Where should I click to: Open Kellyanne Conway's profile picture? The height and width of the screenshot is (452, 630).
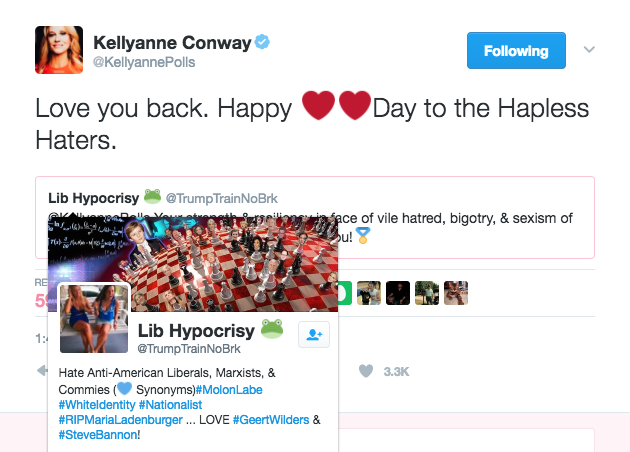tap(61, 50)
